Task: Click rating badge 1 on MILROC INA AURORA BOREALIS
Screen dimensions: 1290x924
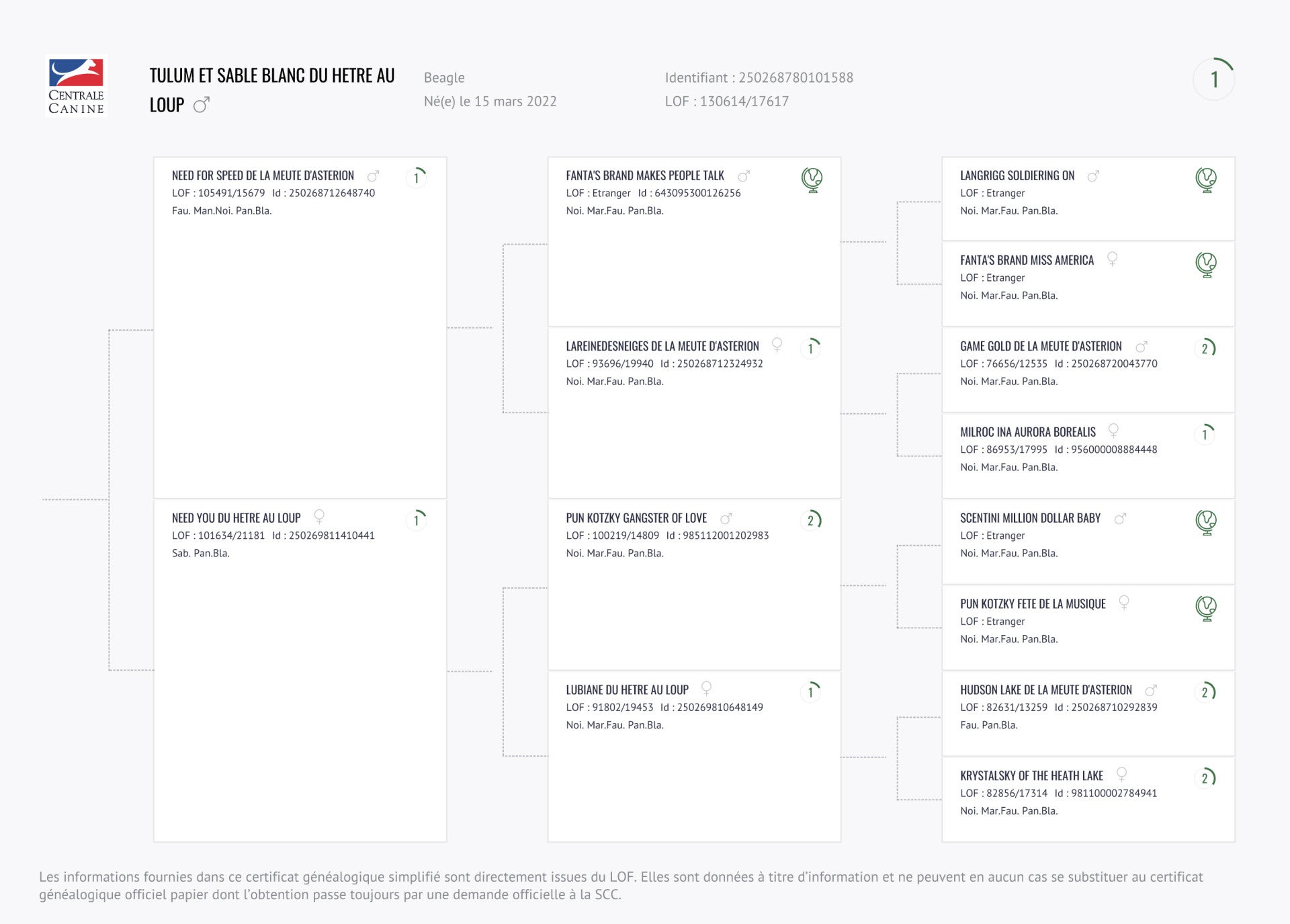Action: 1206,434
